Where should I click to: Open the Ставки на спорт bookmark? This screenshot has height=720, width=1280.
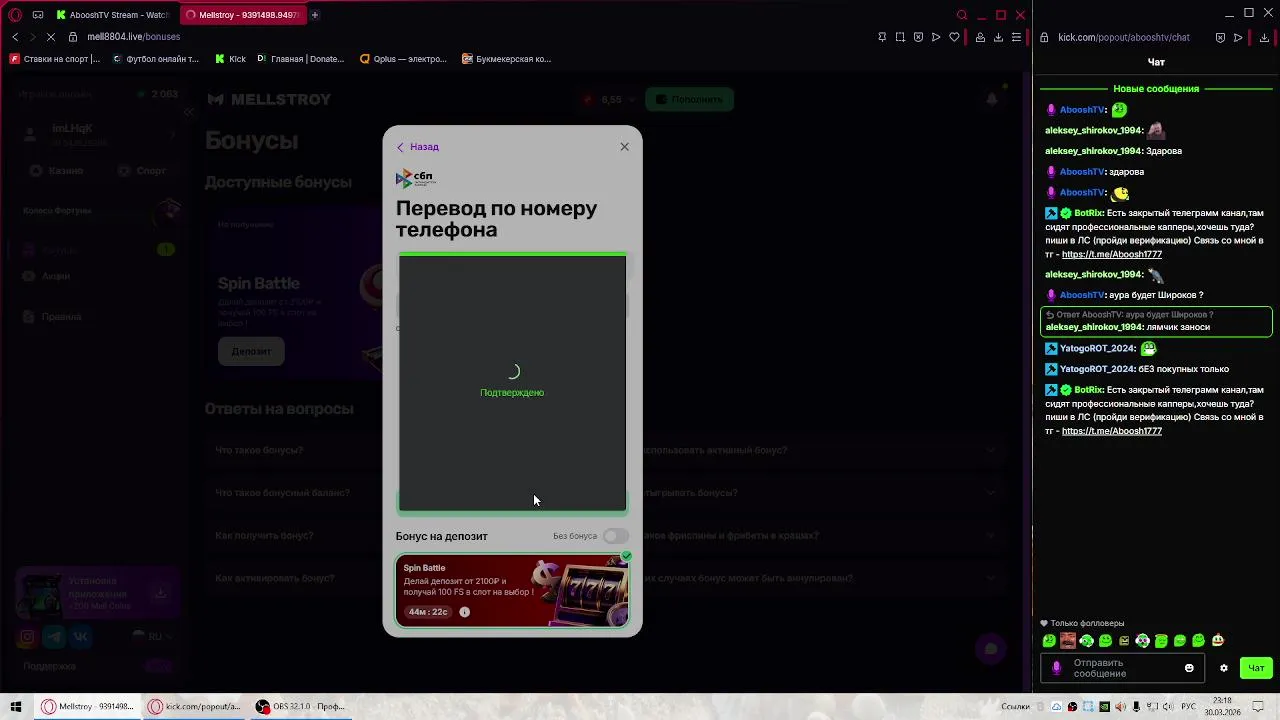[55, 59]
